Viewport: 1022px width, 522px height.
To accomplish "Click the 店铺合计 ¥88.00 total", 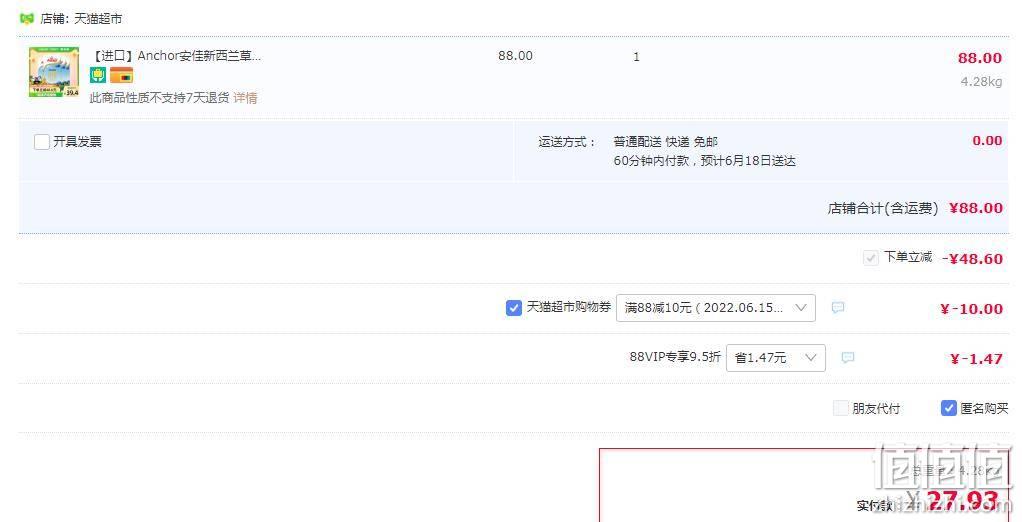I will coord(915,208).
